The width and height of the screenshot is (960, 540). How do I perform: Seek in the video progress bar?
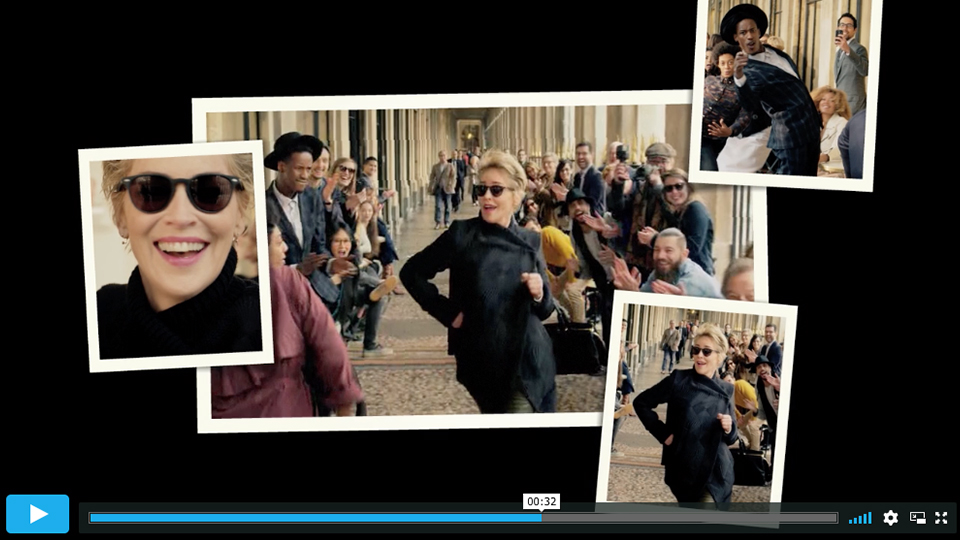point(463,518)
